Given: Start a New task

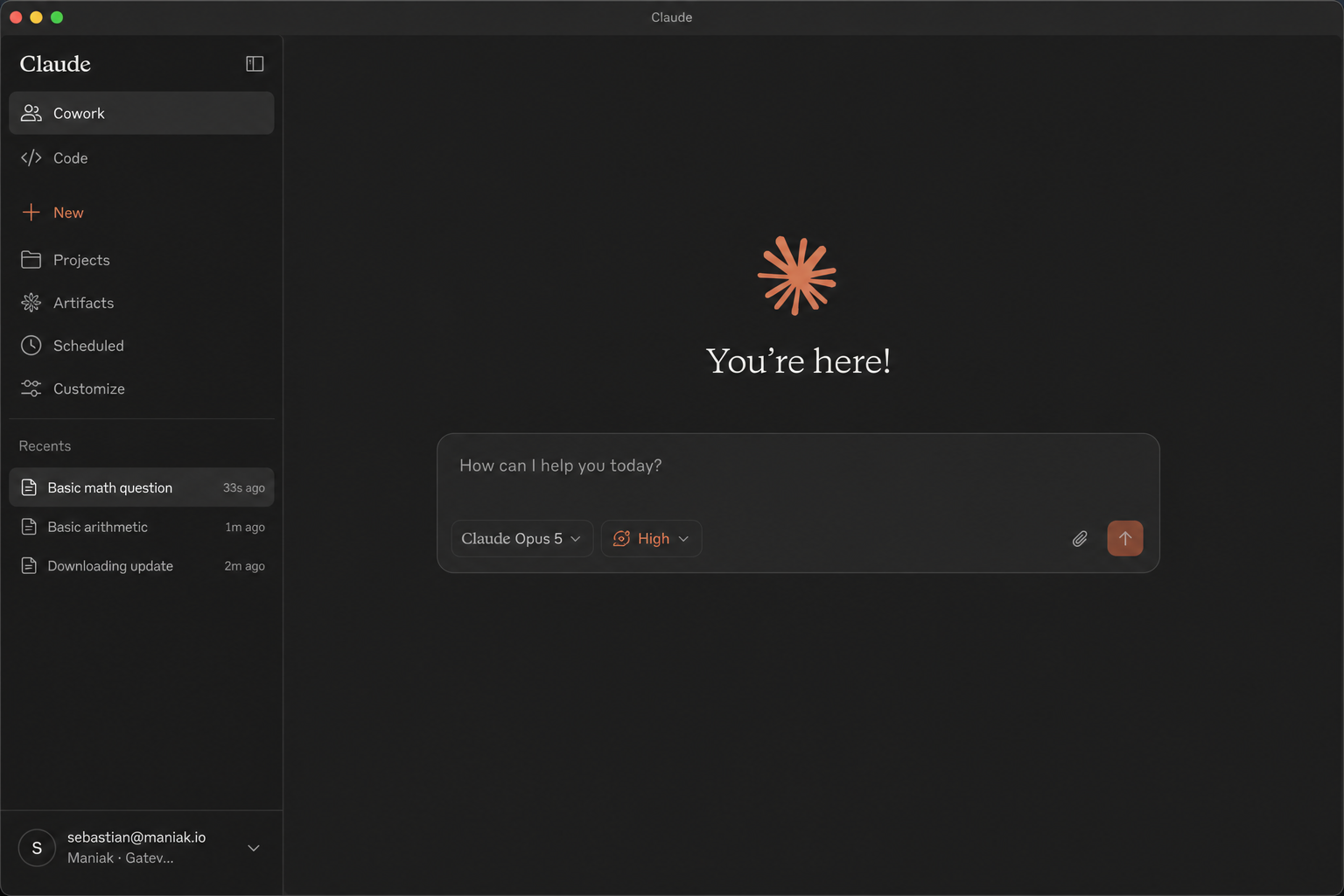Looking at the screenshot, I should (x=142, y=213).
